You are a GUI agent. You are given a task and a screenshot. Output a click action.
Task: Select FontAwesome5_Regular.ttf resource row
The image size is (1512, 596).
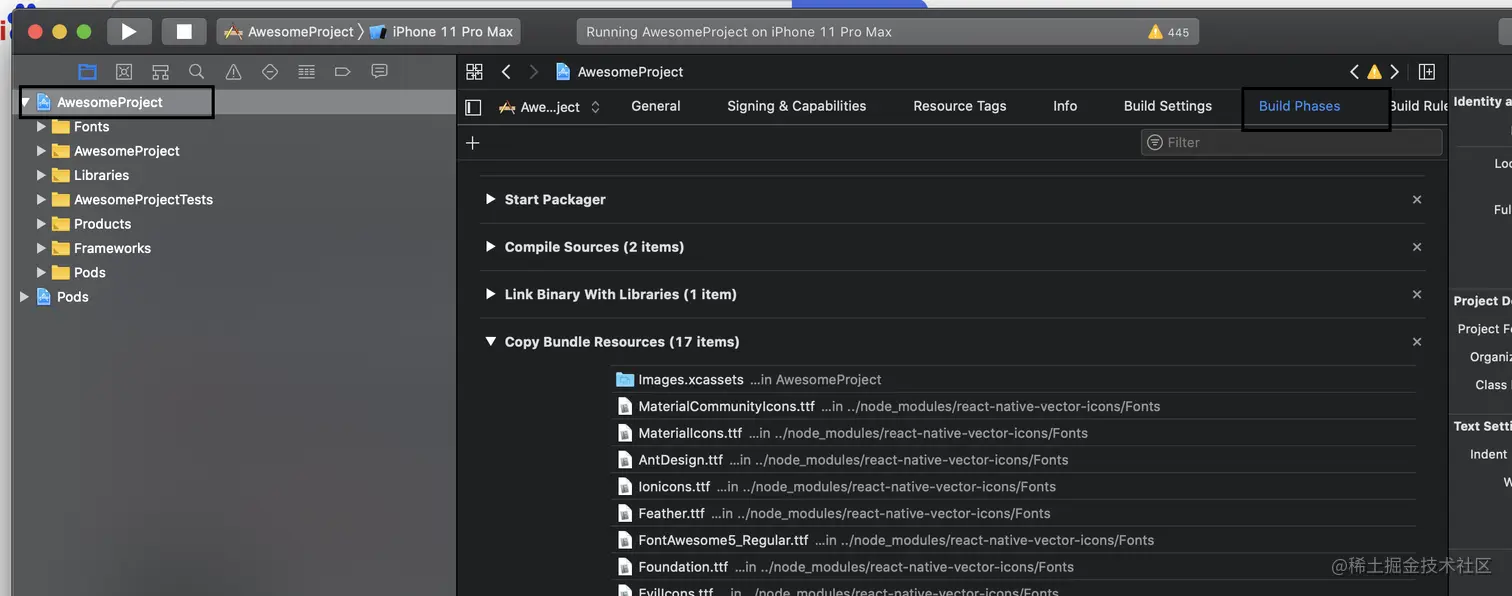(1014, 540)
